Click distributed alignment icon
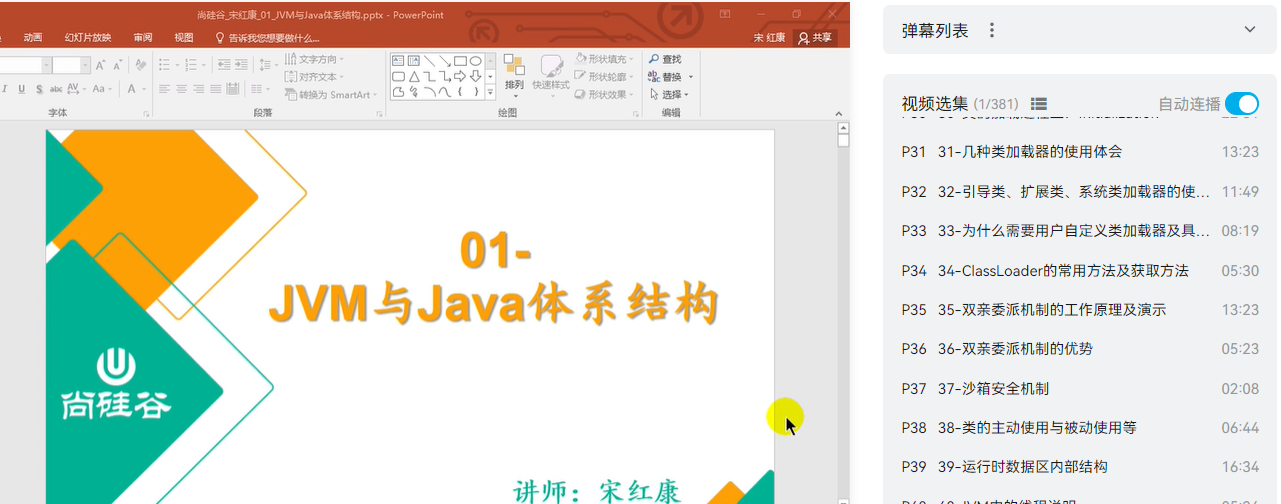The image size is (1281, 504). point(232,89)
